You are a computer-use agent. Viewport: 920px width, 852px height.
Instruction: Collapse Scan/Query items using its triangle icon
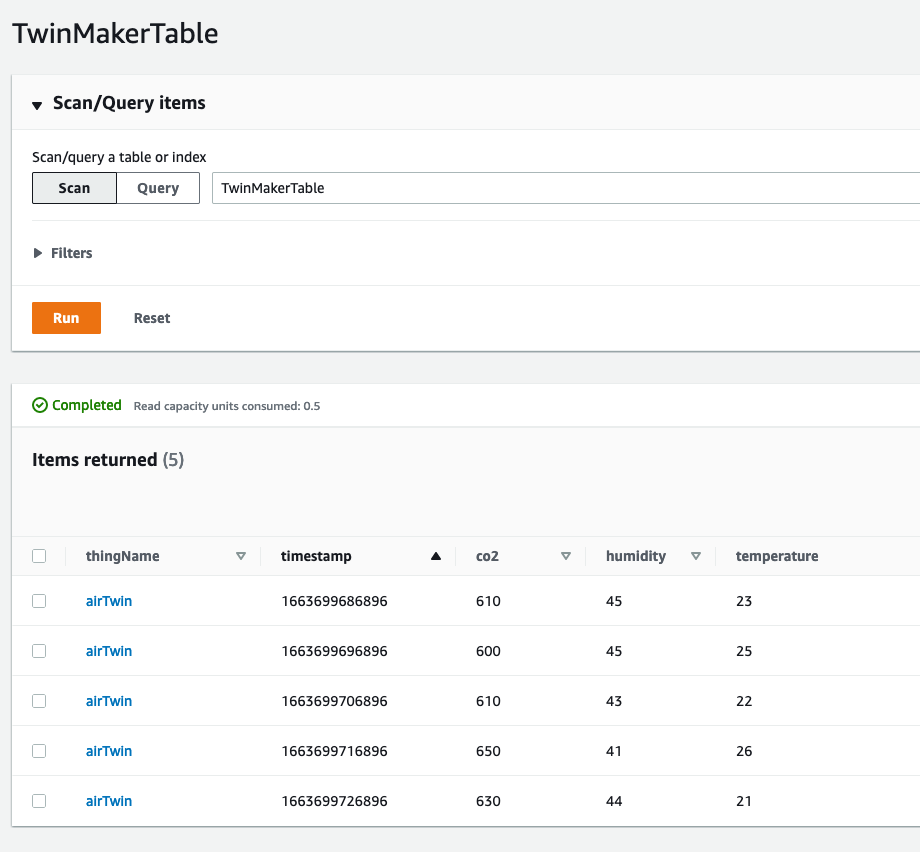[x=37, y=104]
